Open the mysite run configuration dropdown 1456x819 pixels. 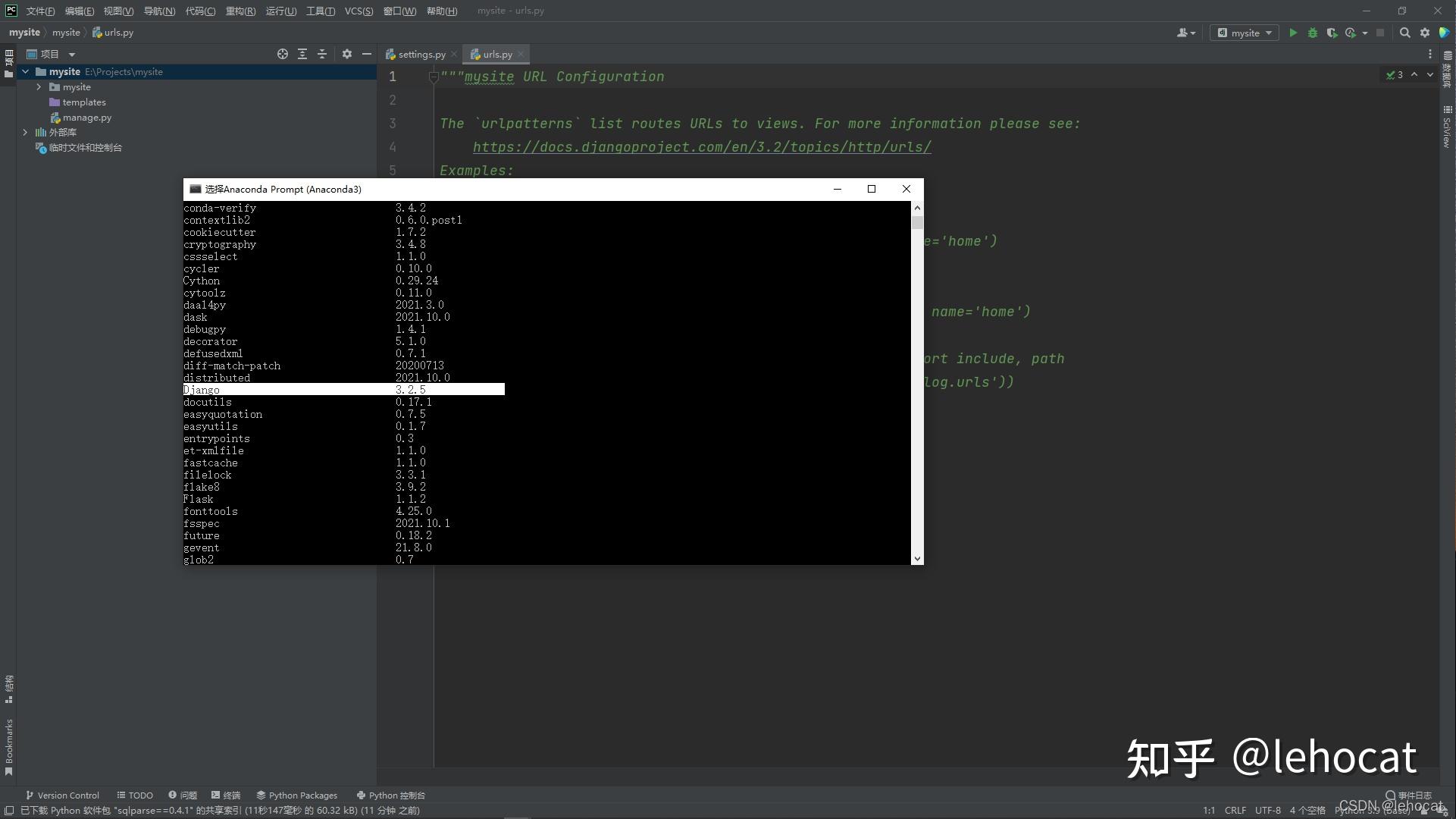(1245, 33)
